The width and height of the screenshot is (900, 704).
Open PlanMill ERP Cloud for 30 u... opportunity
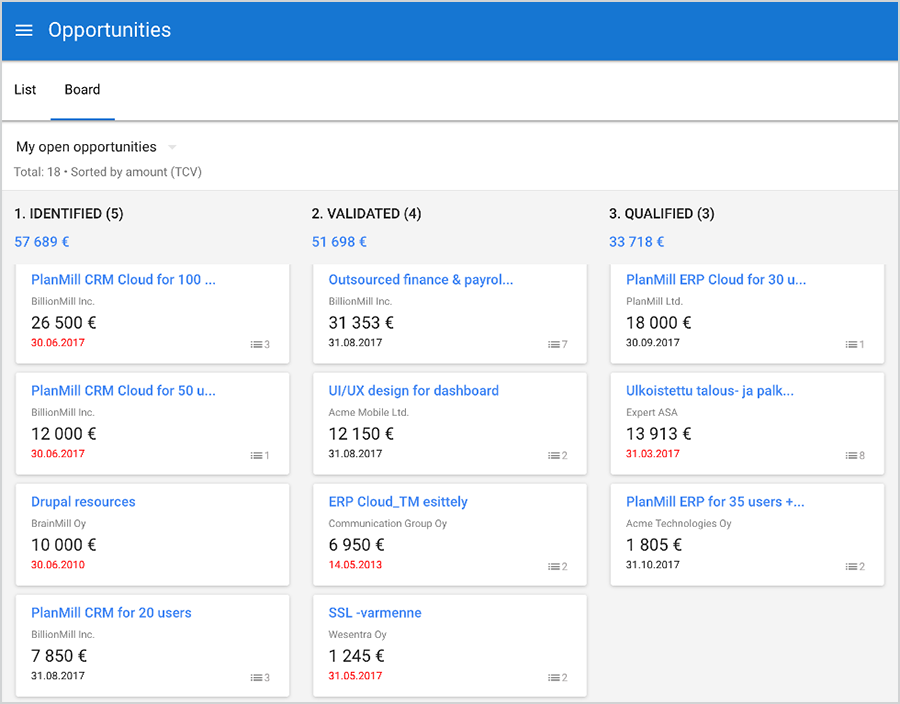point(716,279)
